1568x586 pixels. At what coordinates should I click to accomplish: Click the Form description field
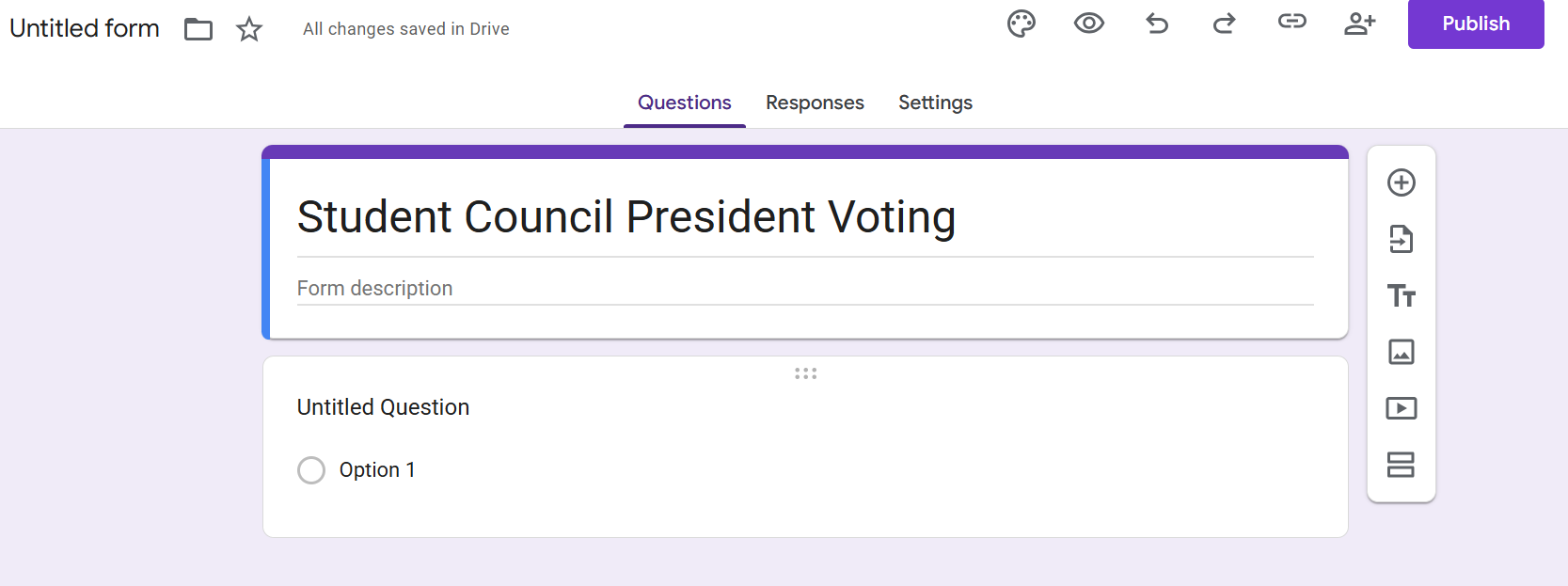pyautogui.click(x=805, y=289)
